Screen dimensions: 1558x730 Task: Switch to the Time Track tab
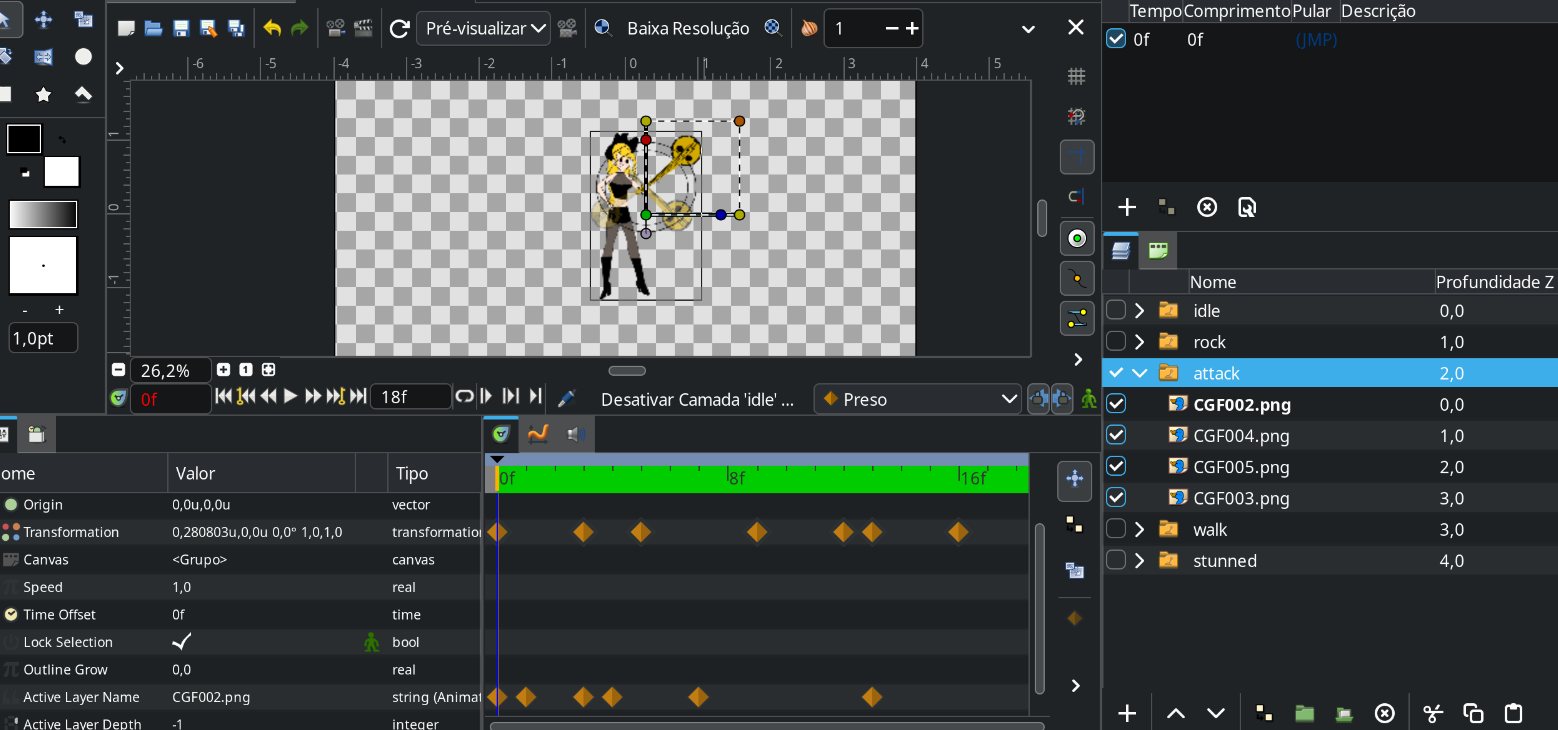point(502,433)
